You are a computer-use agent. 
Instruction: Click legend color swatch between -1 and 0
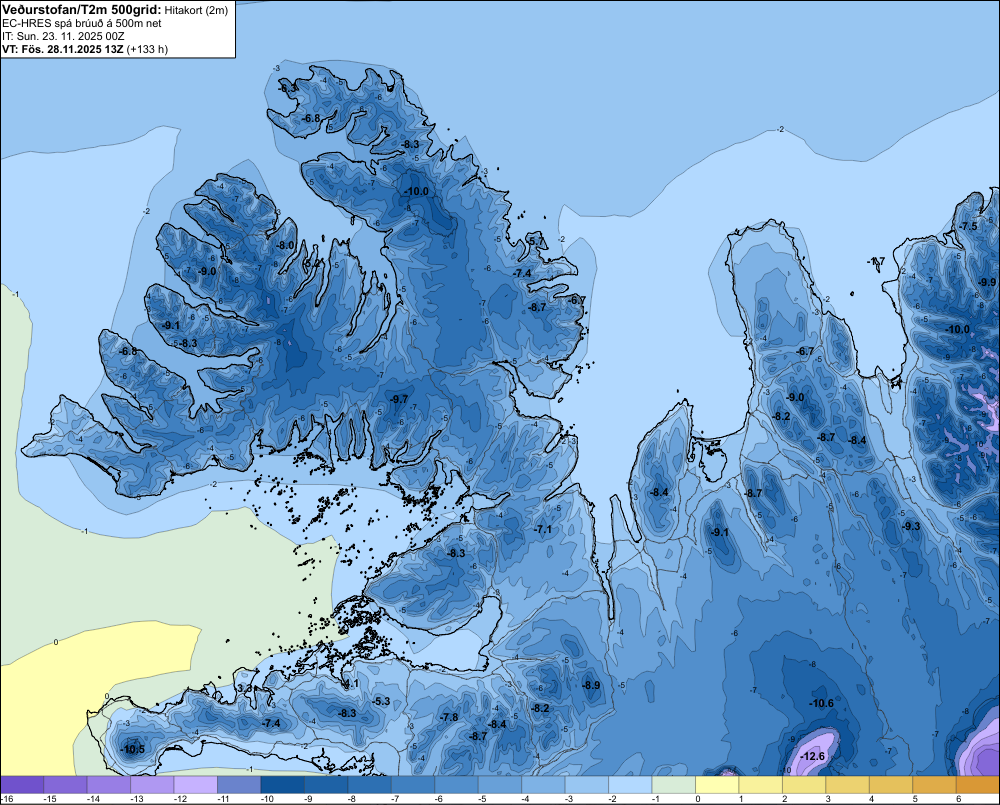pos(673,785)
